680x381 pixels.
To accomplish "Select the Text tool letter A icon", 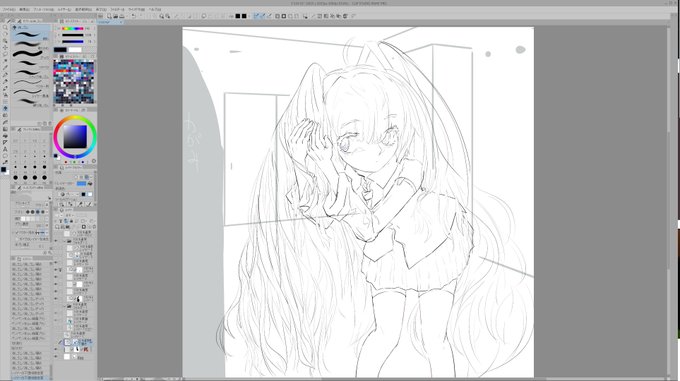I will (x=5, y=149).
